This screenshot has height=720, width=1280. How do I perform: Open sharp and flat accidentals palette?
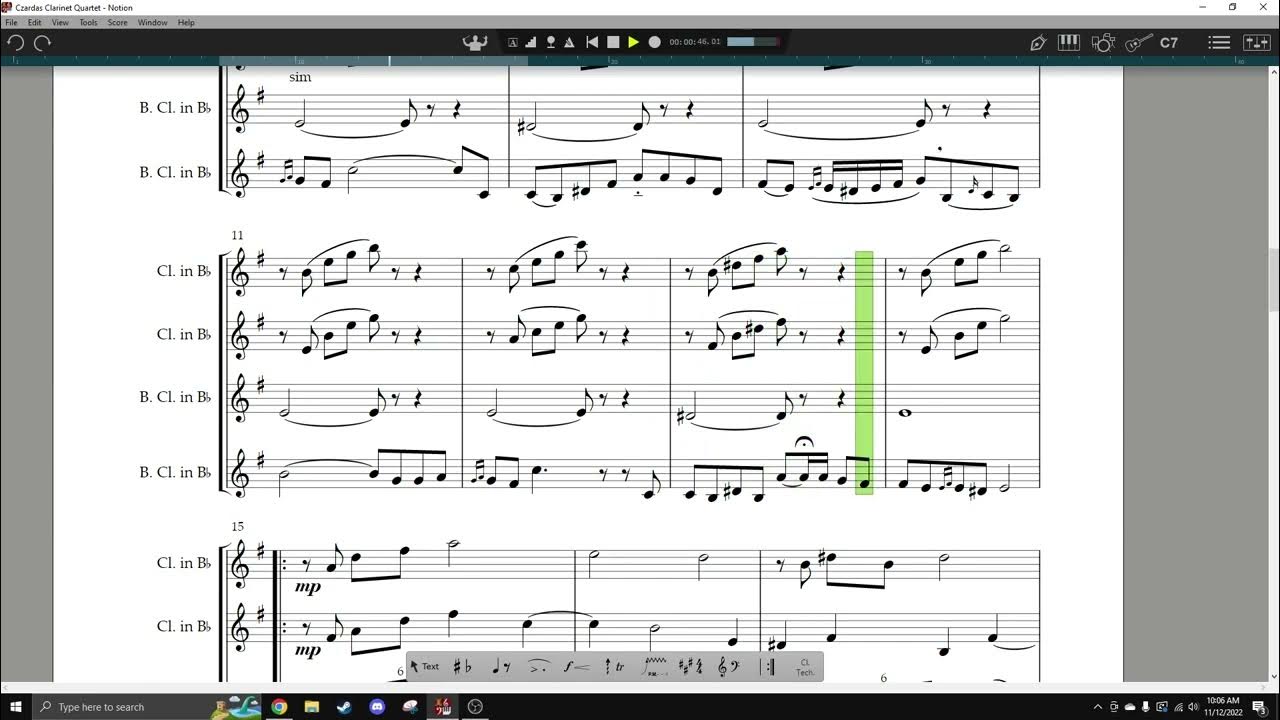463,666
